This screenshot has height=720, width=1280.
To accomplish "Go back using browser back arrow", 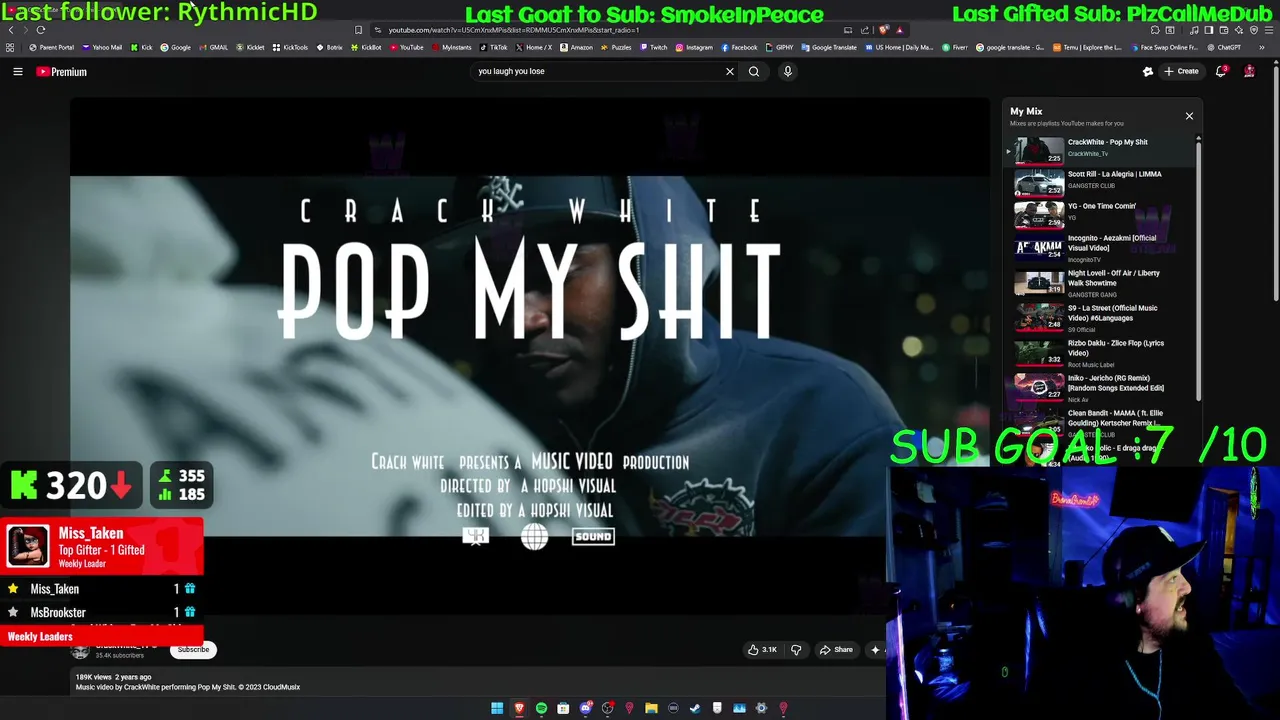I will click(x=11, y=30).
